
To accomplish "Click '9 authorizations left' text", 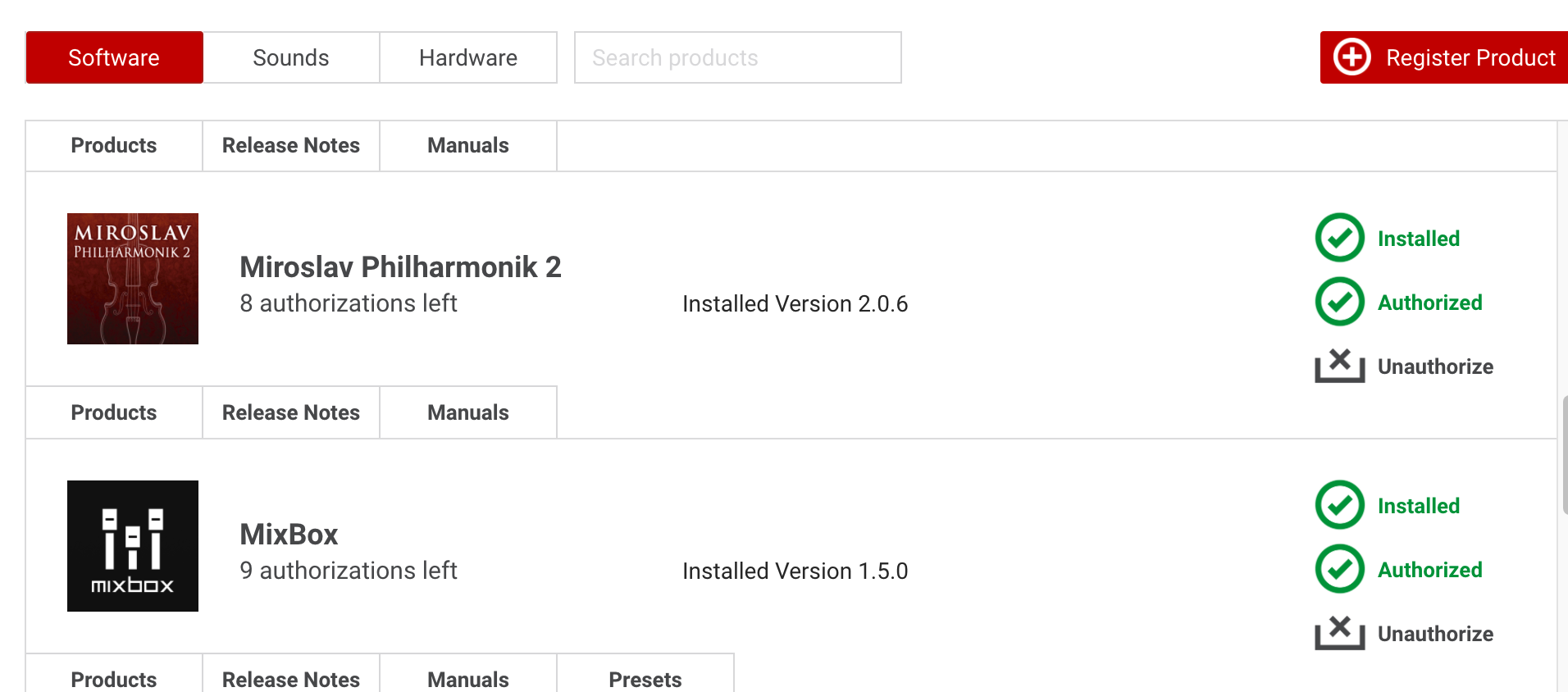I will click(349, 571).
